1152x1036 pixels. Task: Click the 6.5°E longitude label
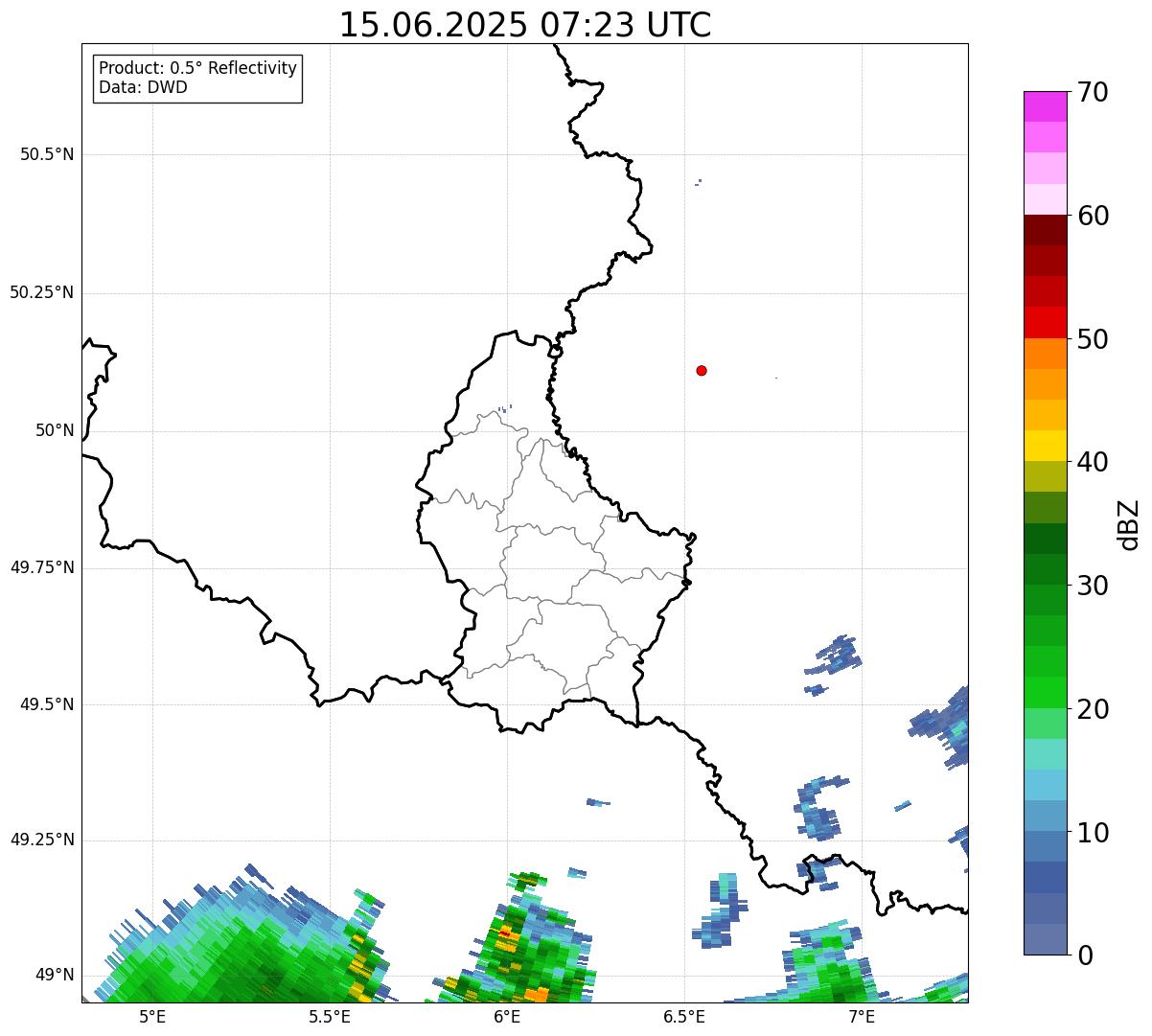coord(684,1017)
